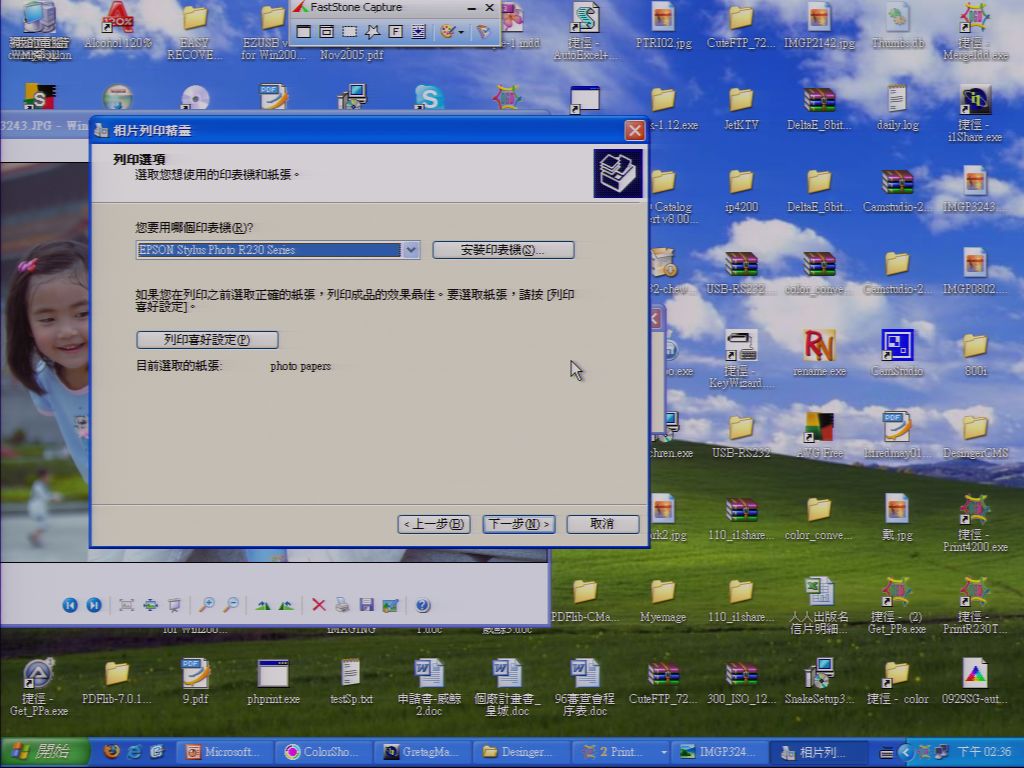Select the CamStudio desktop icon
Image resolution: width=1024 pixels, height=768 pixels.
pos(897,353)
